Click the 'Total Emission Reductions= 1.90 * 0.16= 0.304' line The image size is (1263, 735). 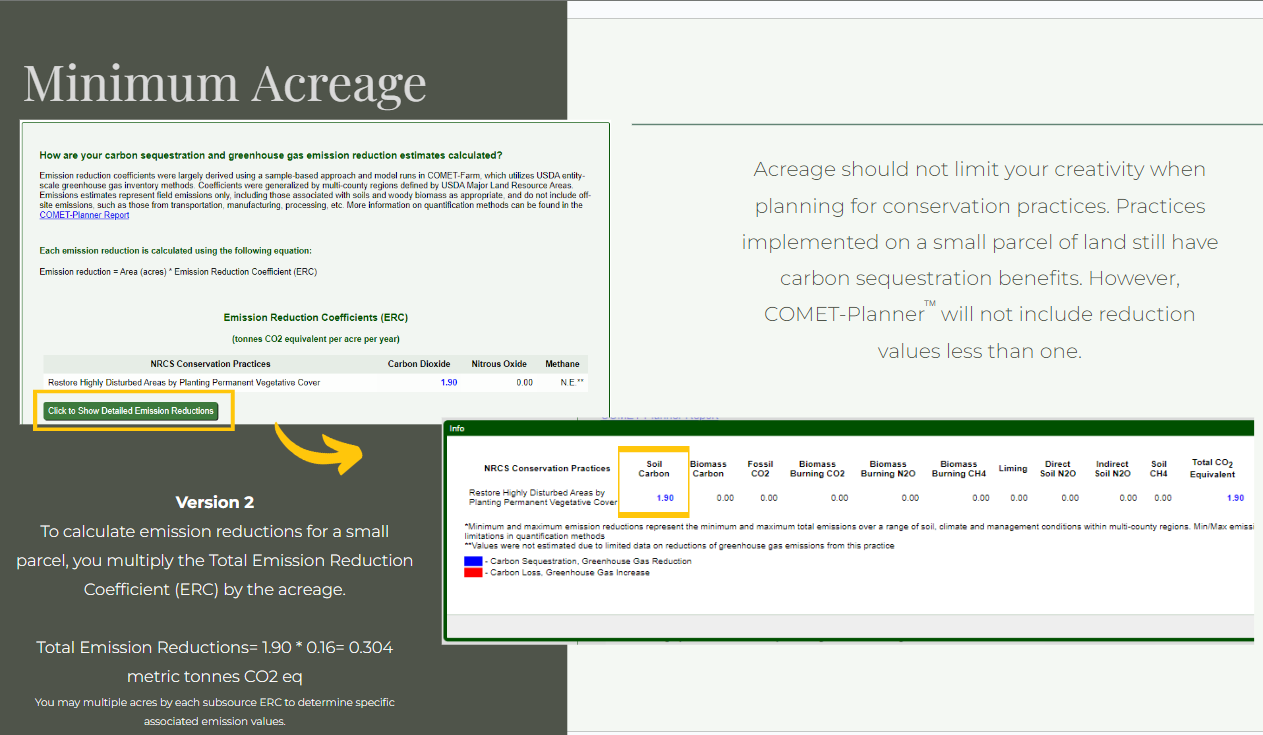[x=215, y=647]
